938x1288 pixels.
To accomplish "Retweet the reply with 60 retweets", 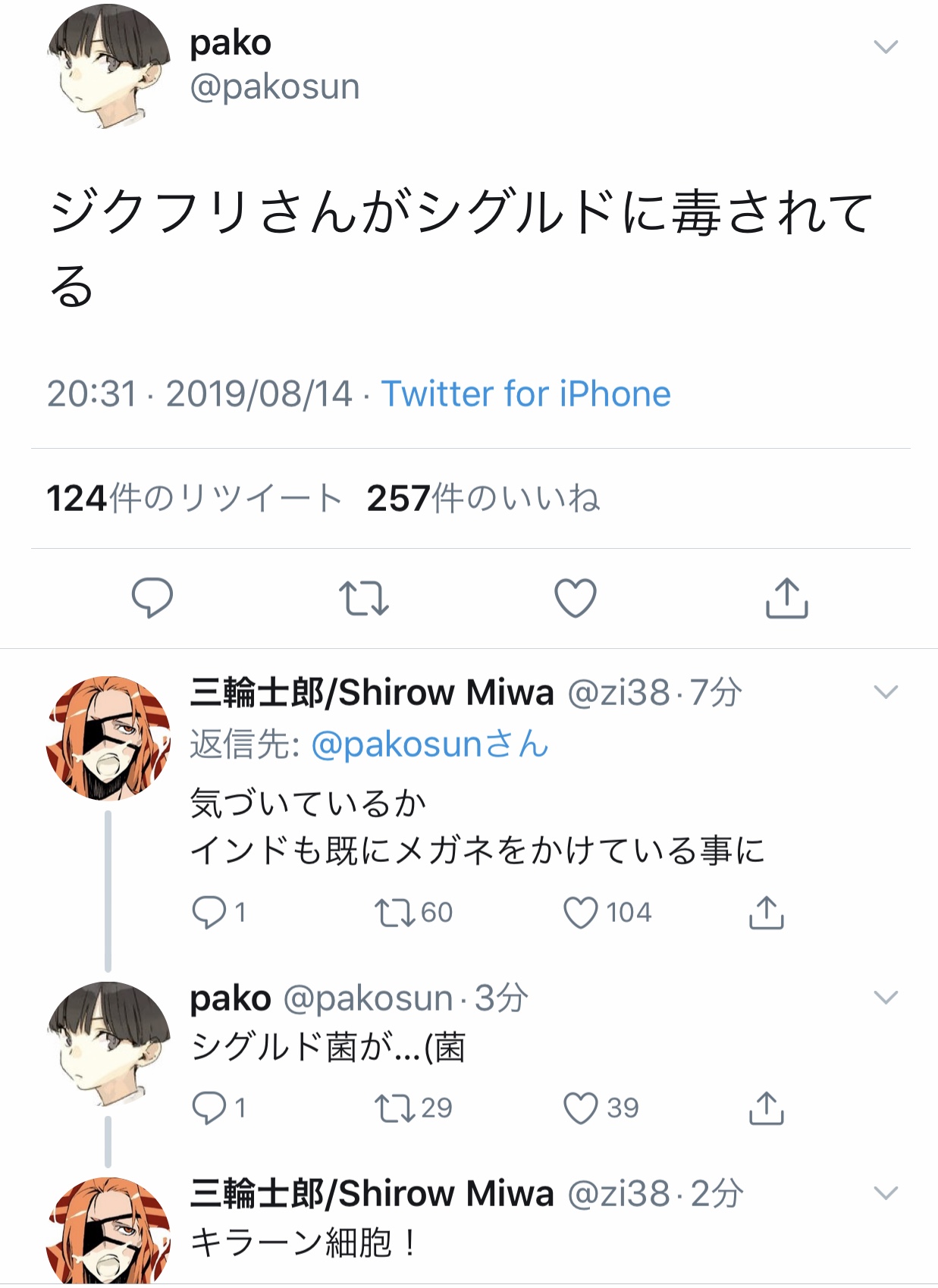I will 396,913.
